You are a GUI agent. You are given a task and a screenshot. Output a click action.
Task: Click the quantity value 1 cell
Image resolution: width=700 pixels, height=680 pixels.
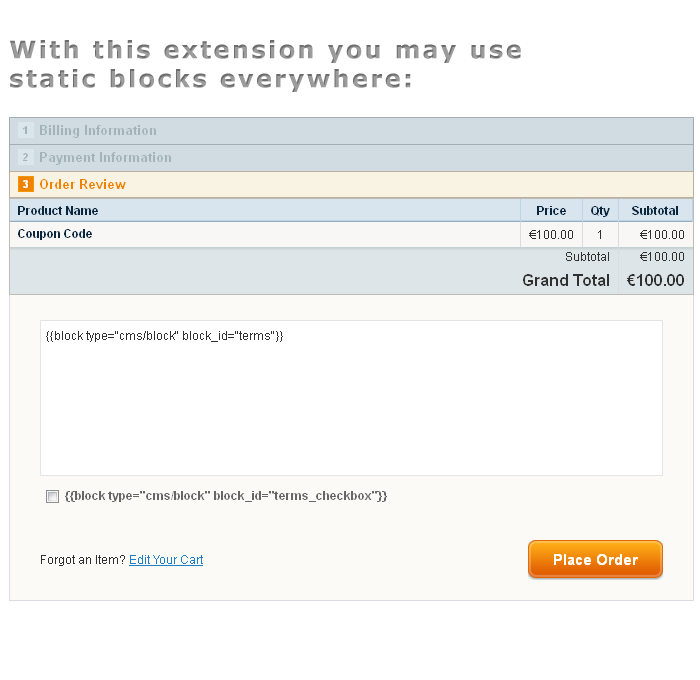(600, 234)
